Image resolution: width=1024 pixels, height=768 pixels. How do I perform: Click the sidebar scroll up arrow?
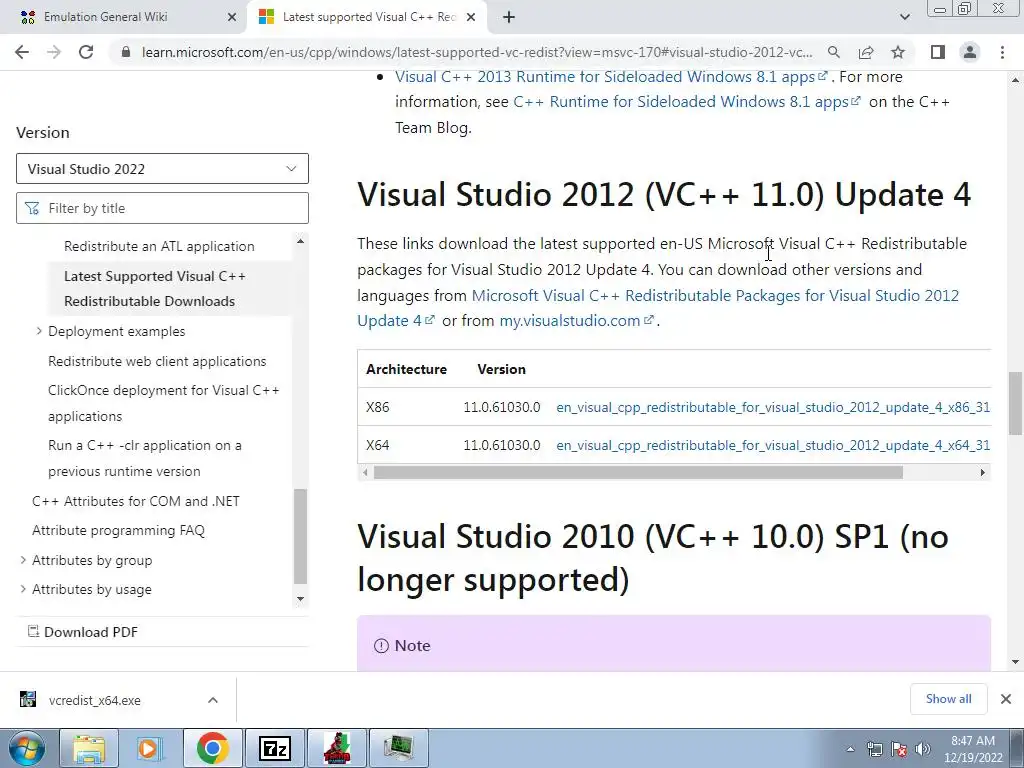[x=300, y=241]
